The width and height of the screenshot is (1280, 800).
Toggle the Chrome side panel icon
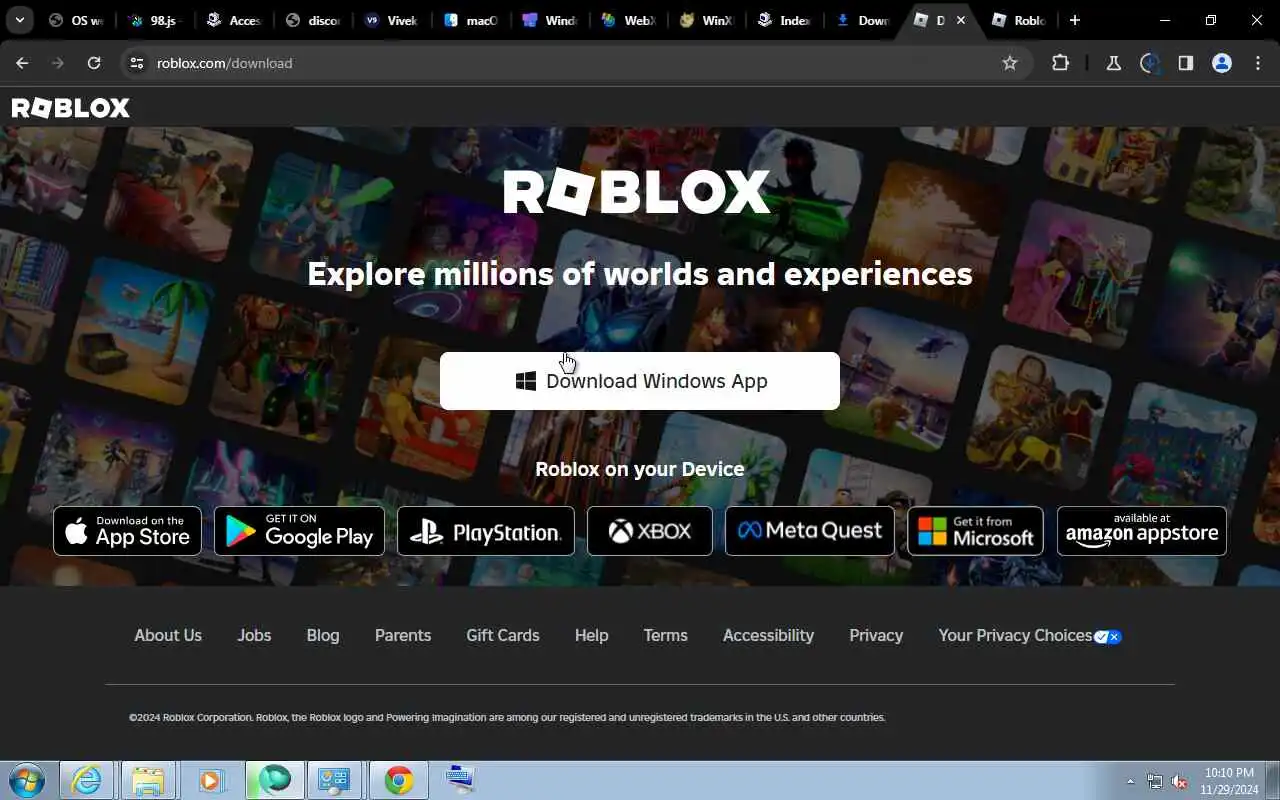(1186, 63)
